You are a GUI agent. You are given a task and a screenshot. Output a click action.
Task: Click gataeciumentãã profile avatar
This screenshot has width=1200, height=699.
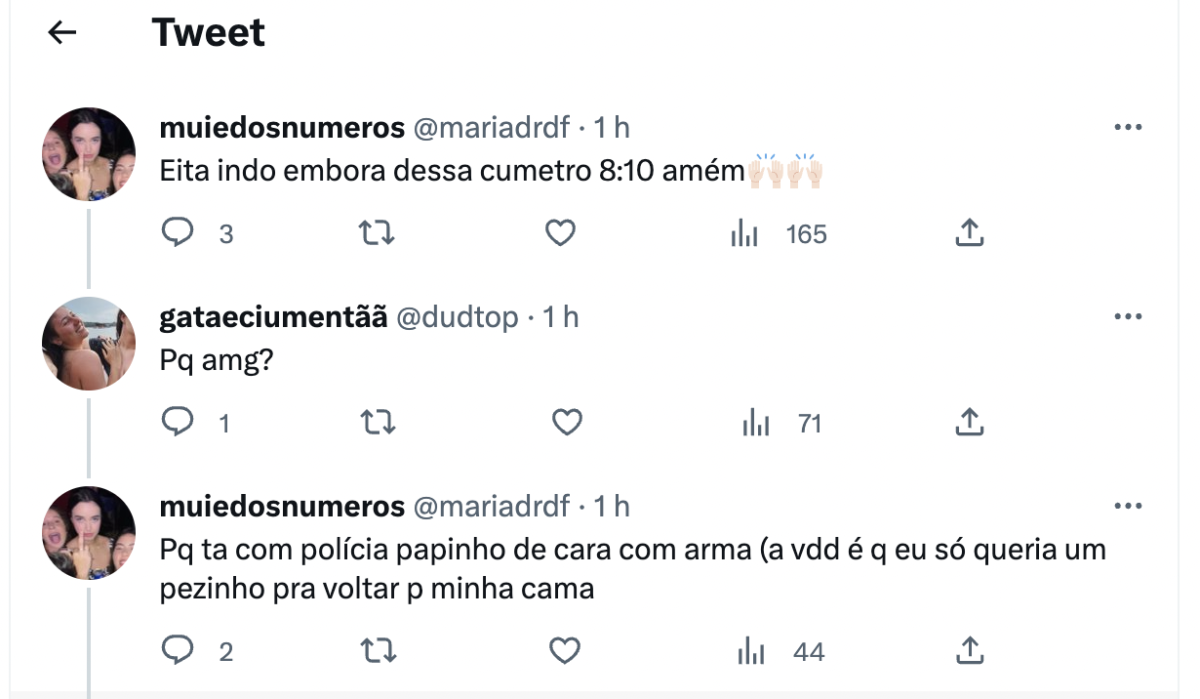click(x=89, y=343)
